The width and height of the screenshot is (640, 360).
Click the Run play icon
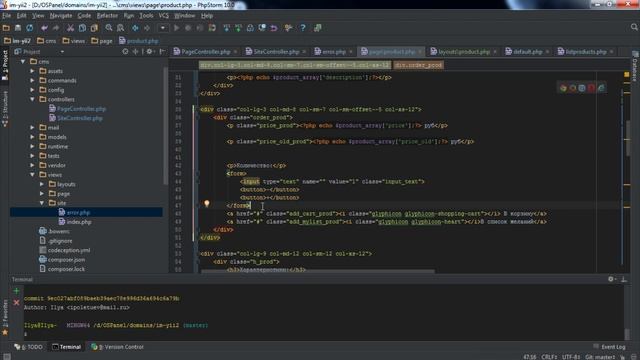click(176, 28)
